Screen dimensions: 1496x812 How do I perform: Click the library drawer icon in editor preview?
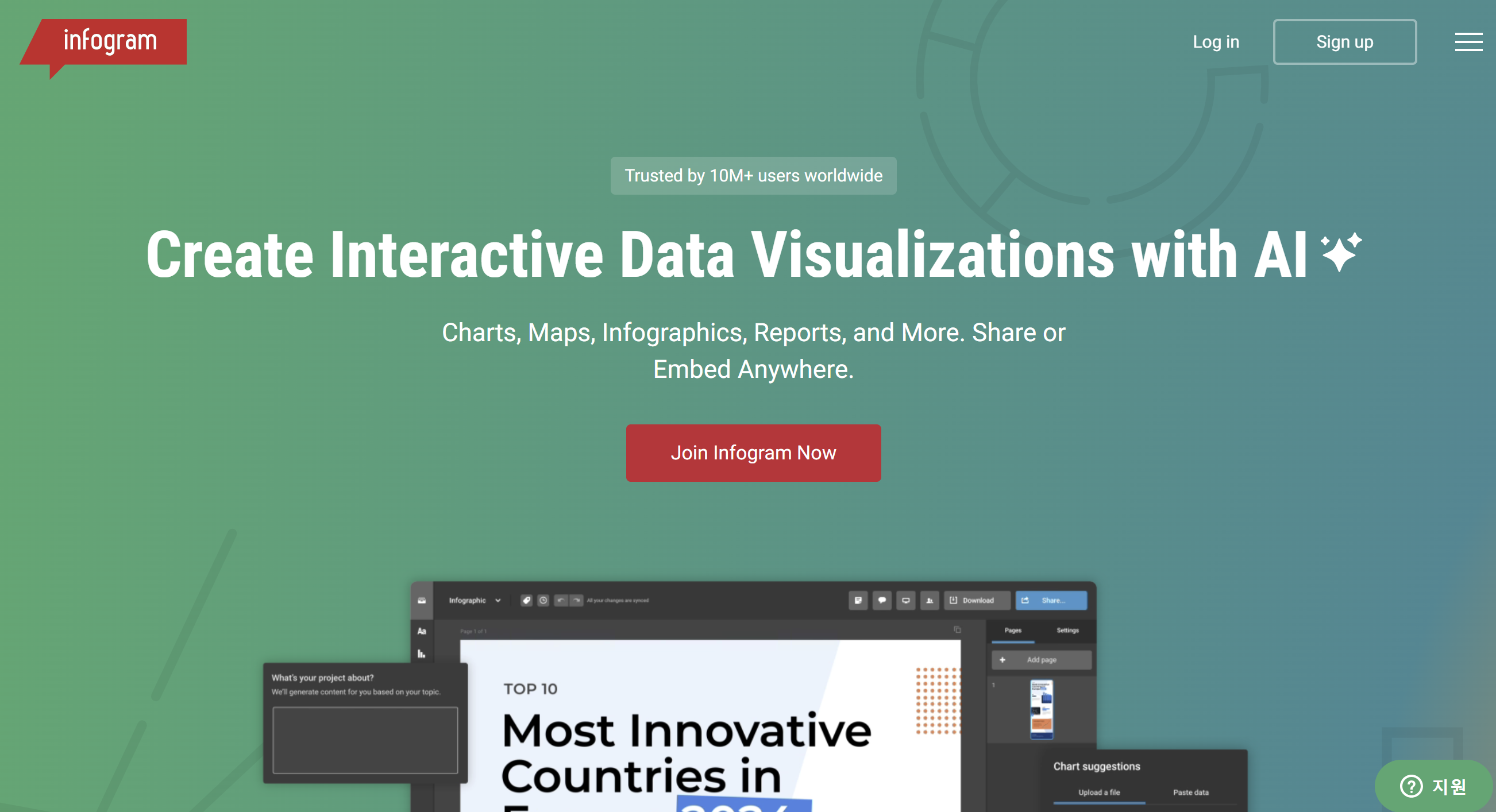(x=422, y=600)
